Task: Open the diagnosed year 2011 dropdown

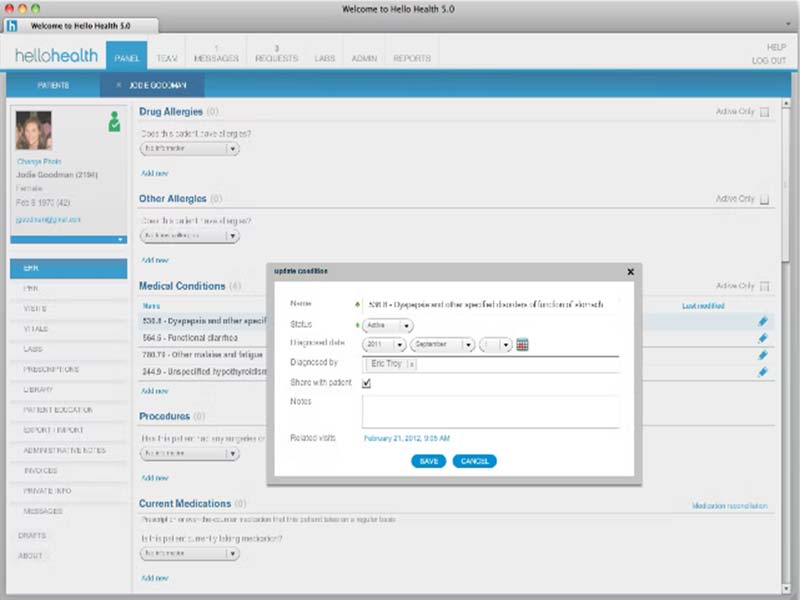Action: 384,345
